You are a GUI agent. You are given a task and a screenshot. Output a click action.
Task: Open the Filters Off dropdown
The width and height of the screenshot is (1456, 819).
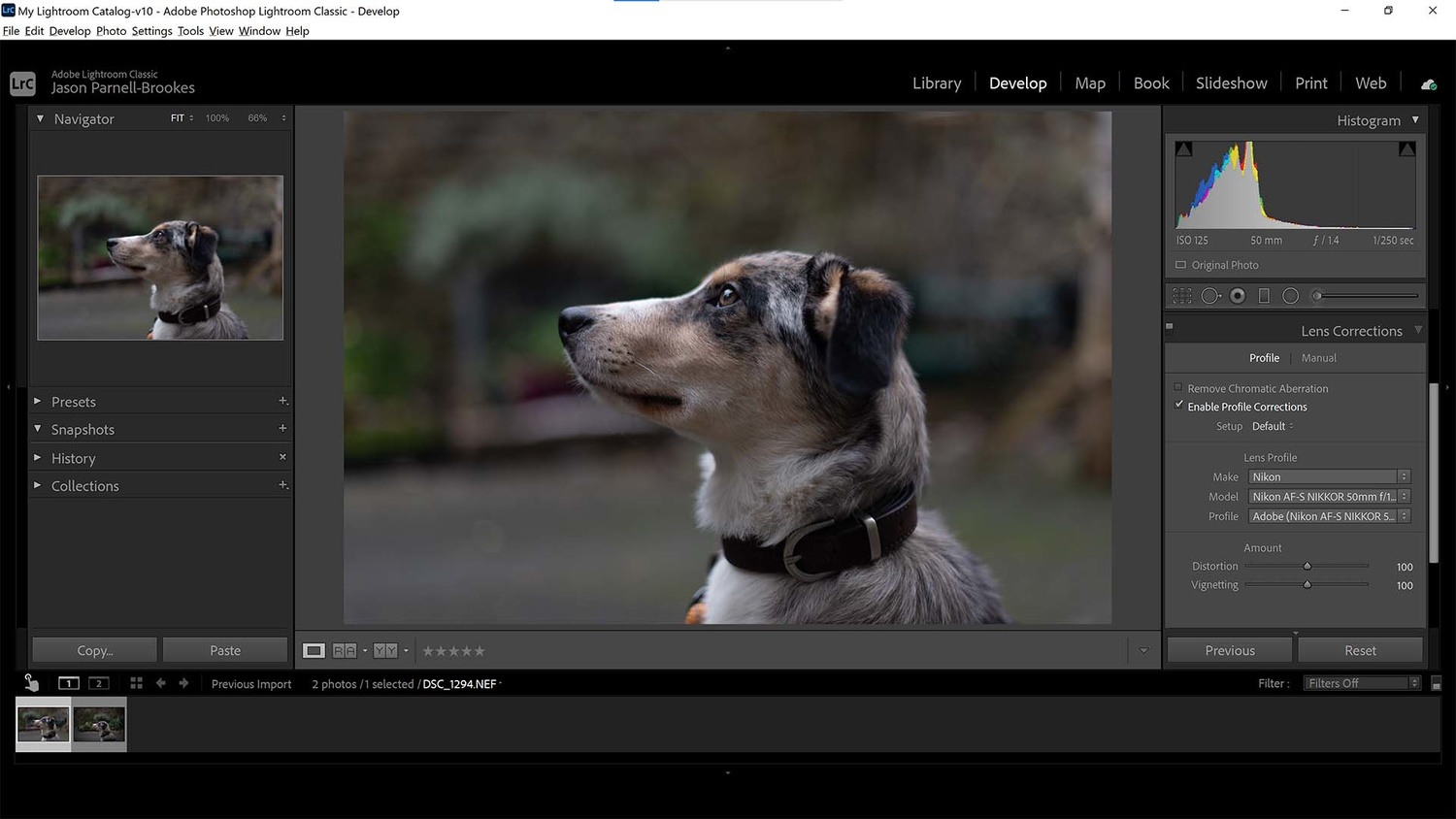[1362, 683]
